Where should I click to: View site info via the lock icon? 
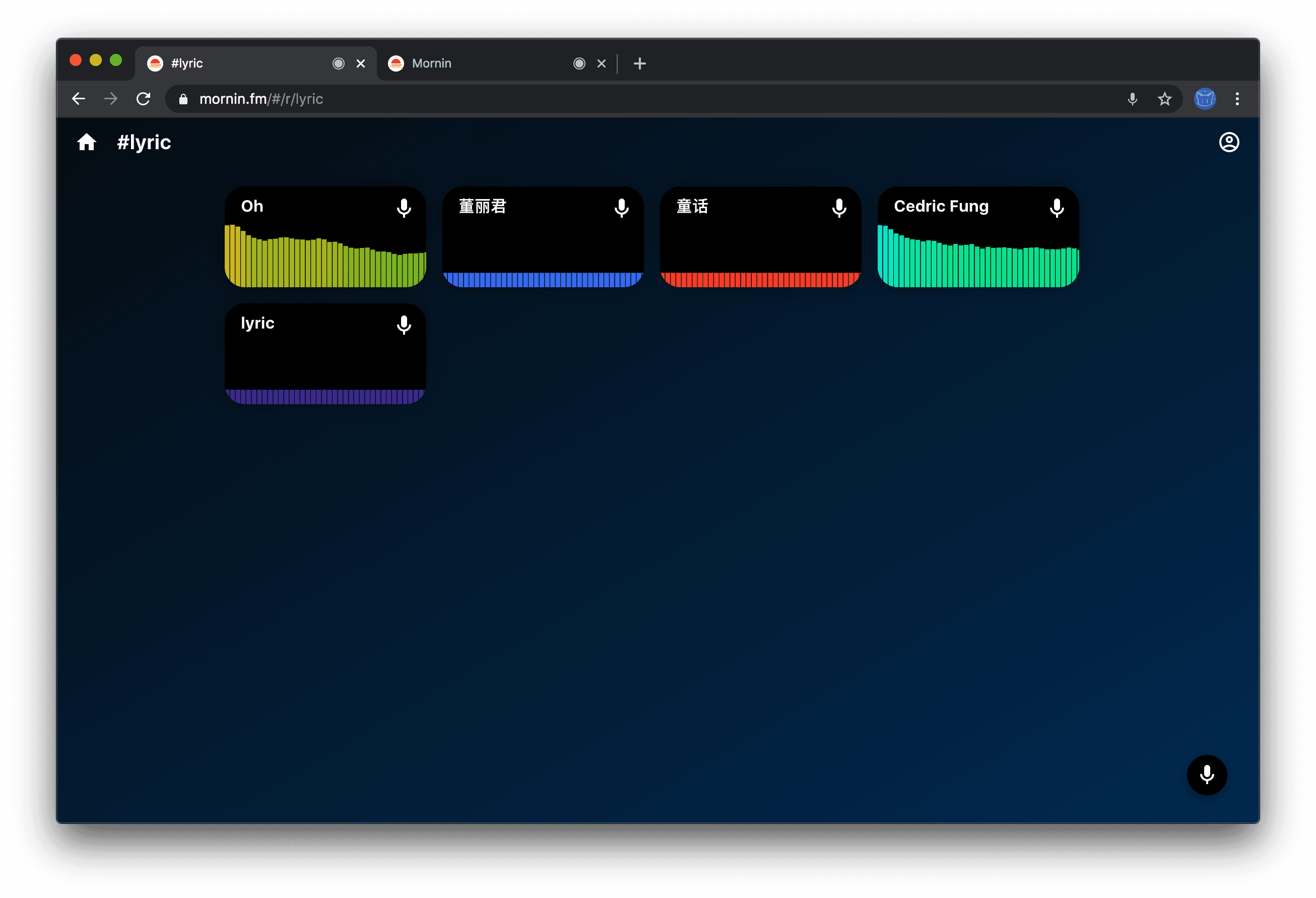pos(183,99)
